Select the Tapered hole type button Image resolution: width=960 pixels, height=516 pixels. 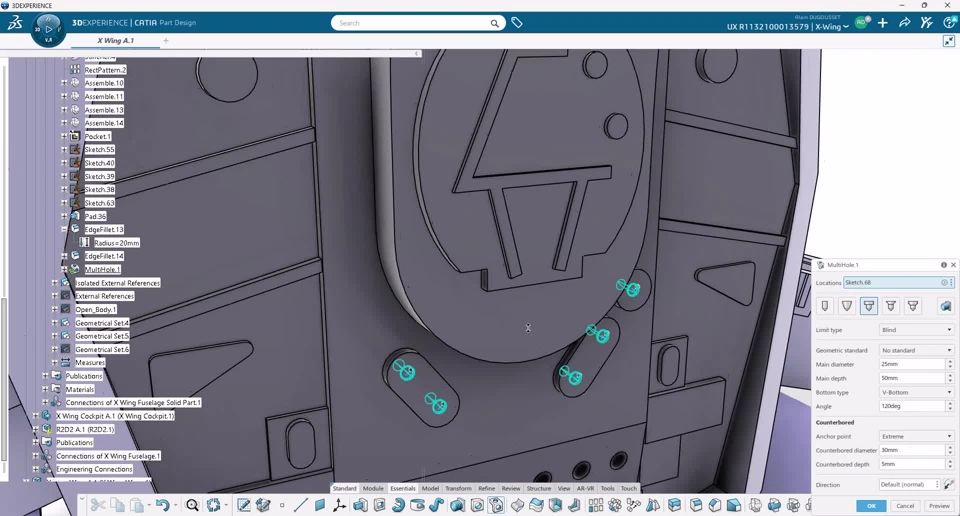pyautogui.click(x=847, y=305)
